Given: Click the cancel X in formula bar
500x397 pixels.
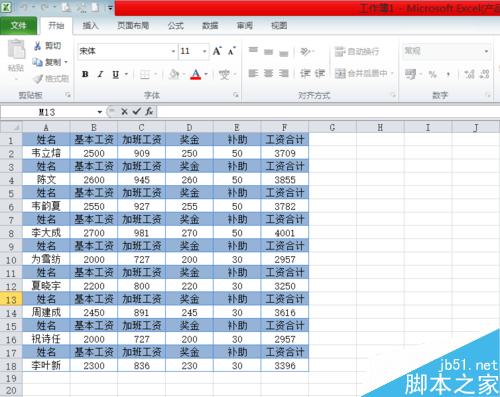Looking at the screenshot, I should [124, 112].
